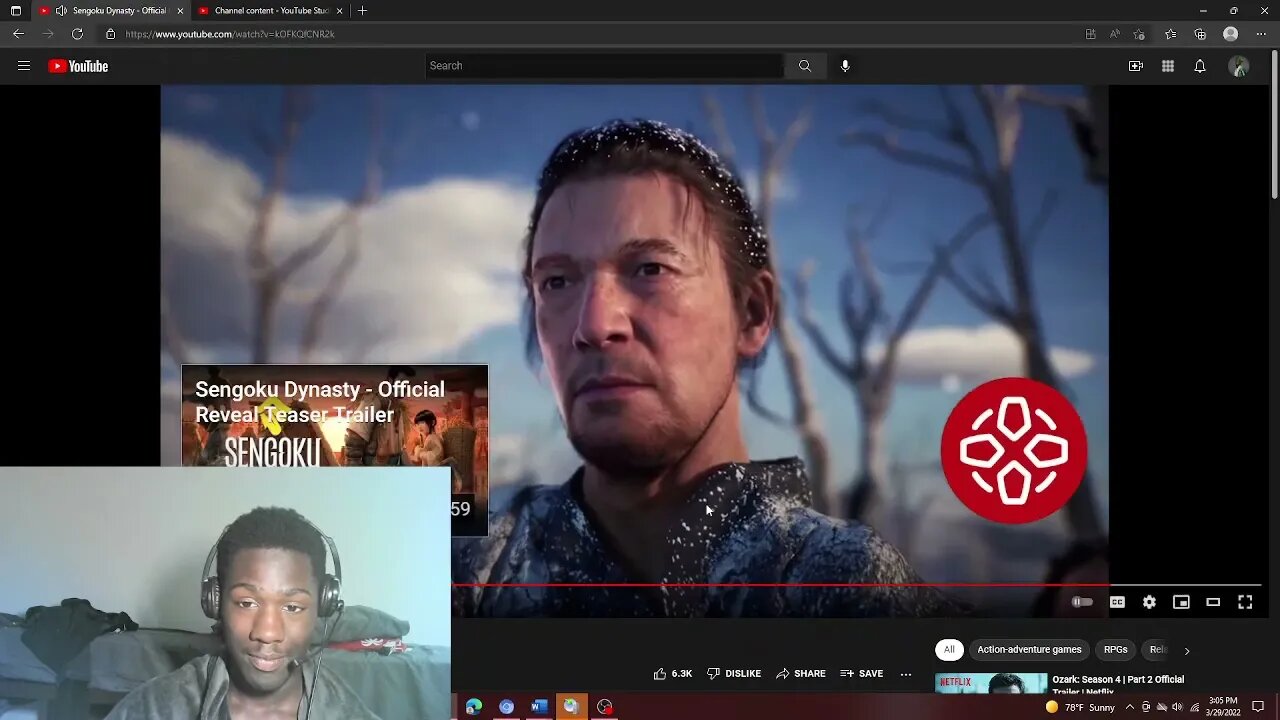
Task: Open the Ozark Season 4 trailer thumbnail
Action: point(991,683)
